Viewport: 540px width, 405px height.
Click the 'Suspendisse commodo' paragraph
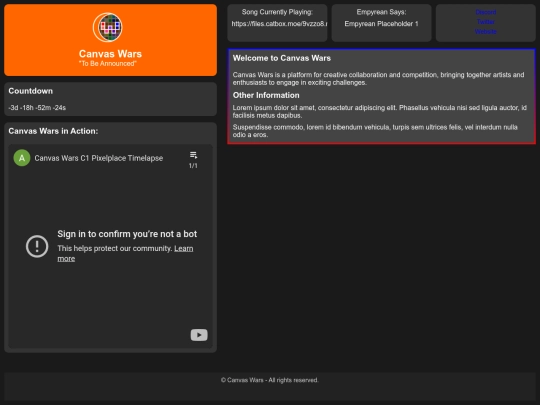(x=375, y=131)
